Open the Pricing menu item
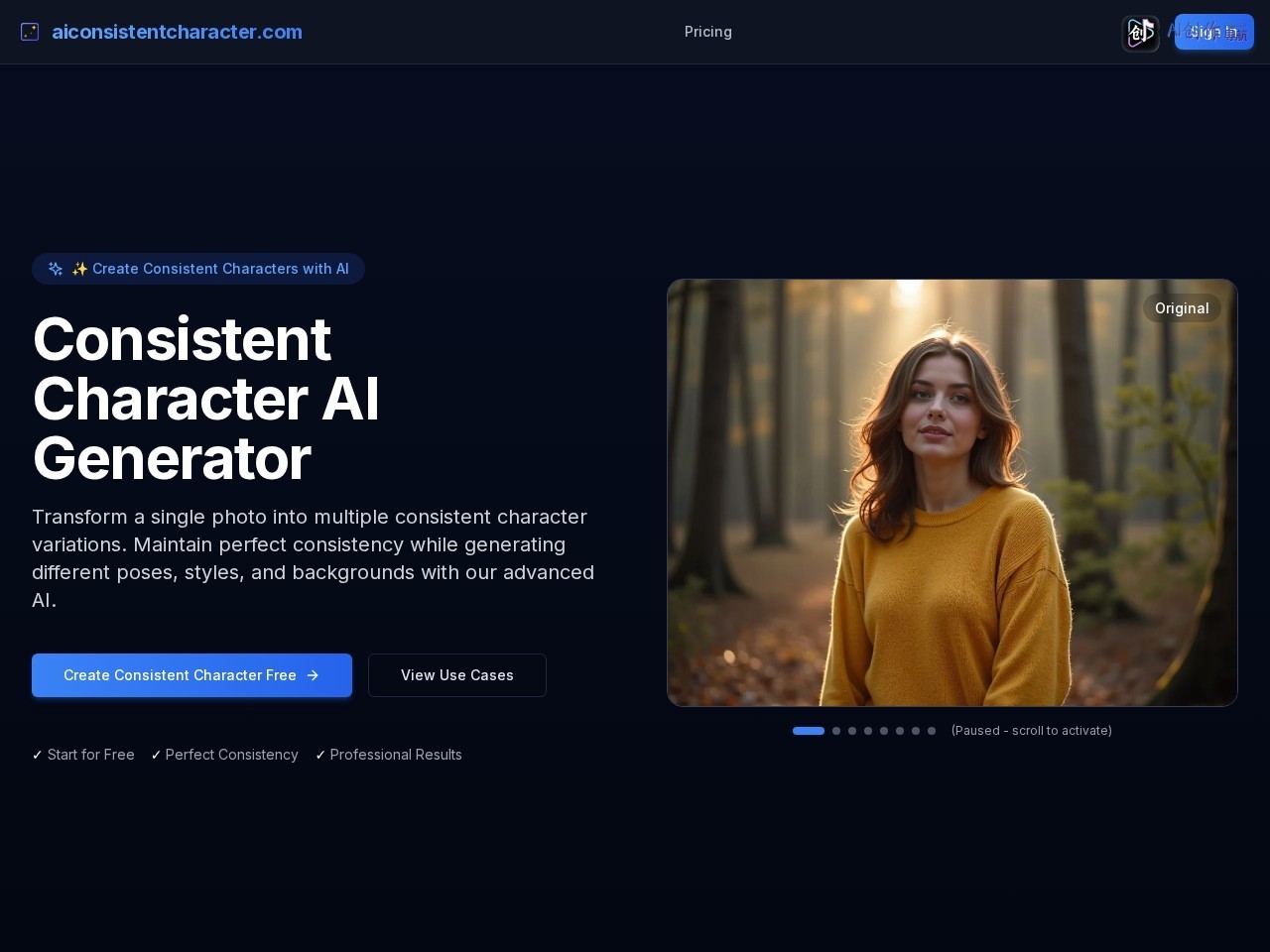 [708, 32]
